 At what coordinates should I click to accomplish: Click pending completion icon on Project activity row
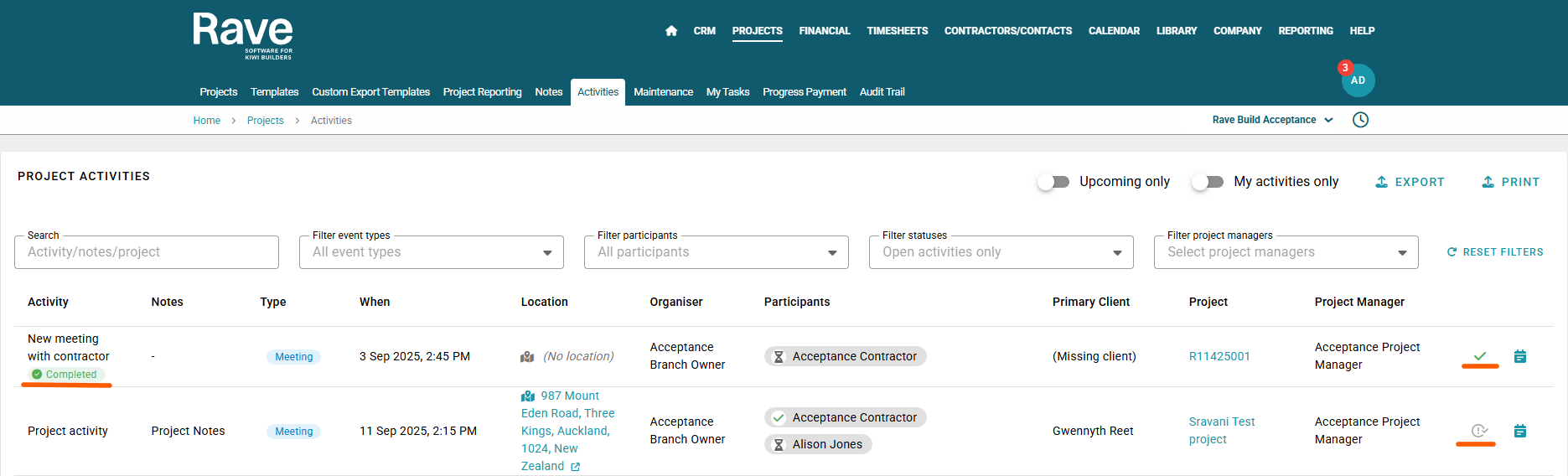pyautogui.click(x=1479, y=431)
